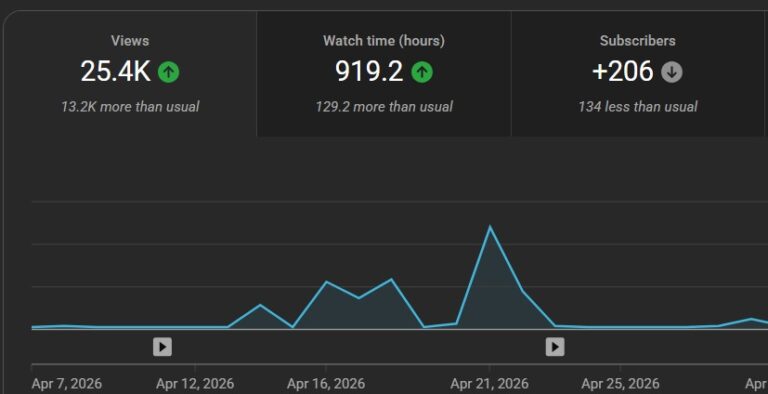Click '13.2K more than usual' text
This screenshot has width=768, height=394.
130,107
